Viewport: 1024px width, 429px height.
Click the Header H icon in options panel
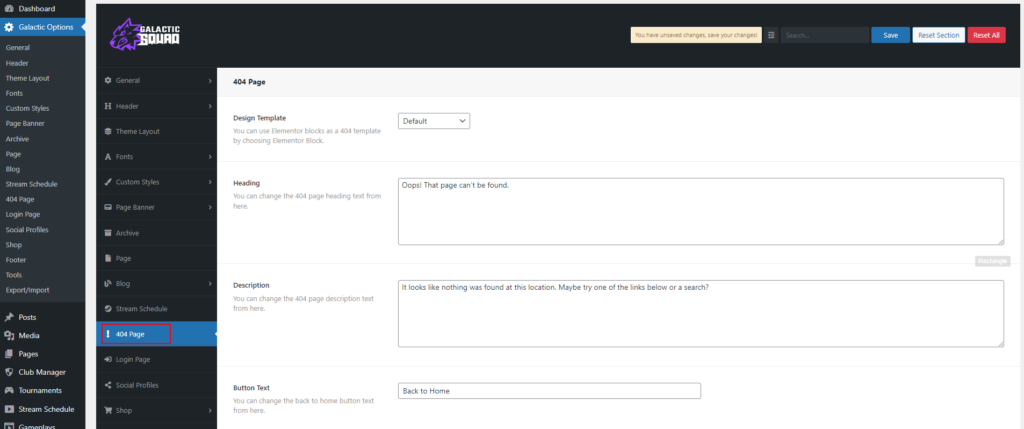108,106
